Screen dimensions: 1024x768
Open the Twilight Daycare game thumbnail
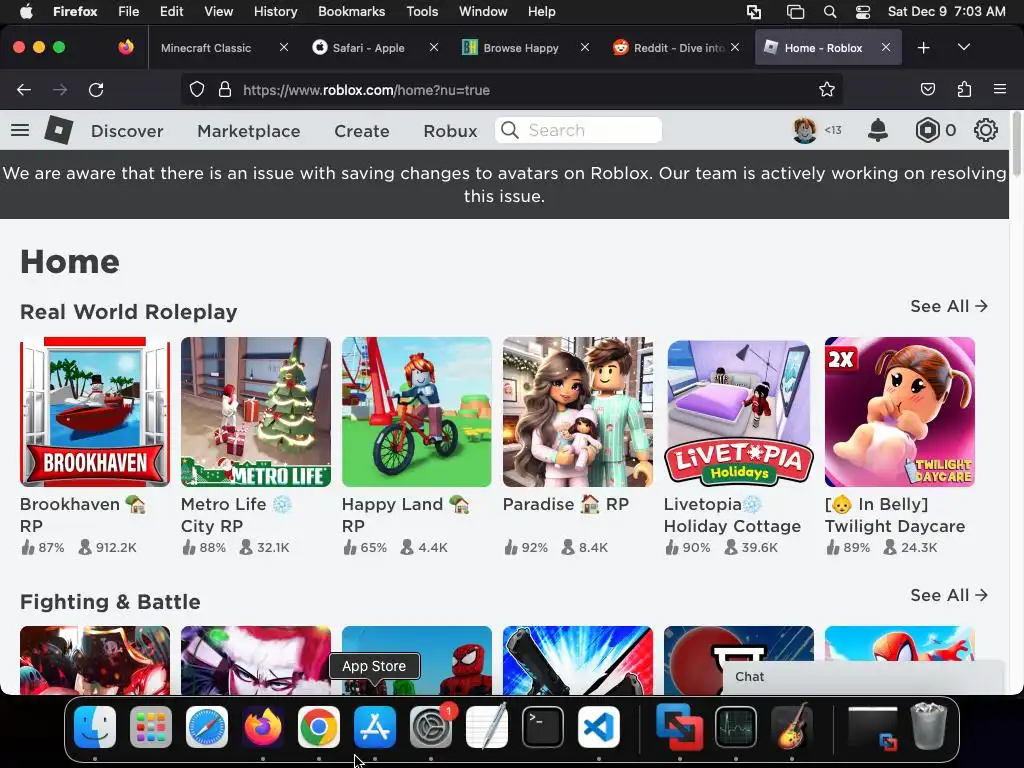tap(900, 412)
